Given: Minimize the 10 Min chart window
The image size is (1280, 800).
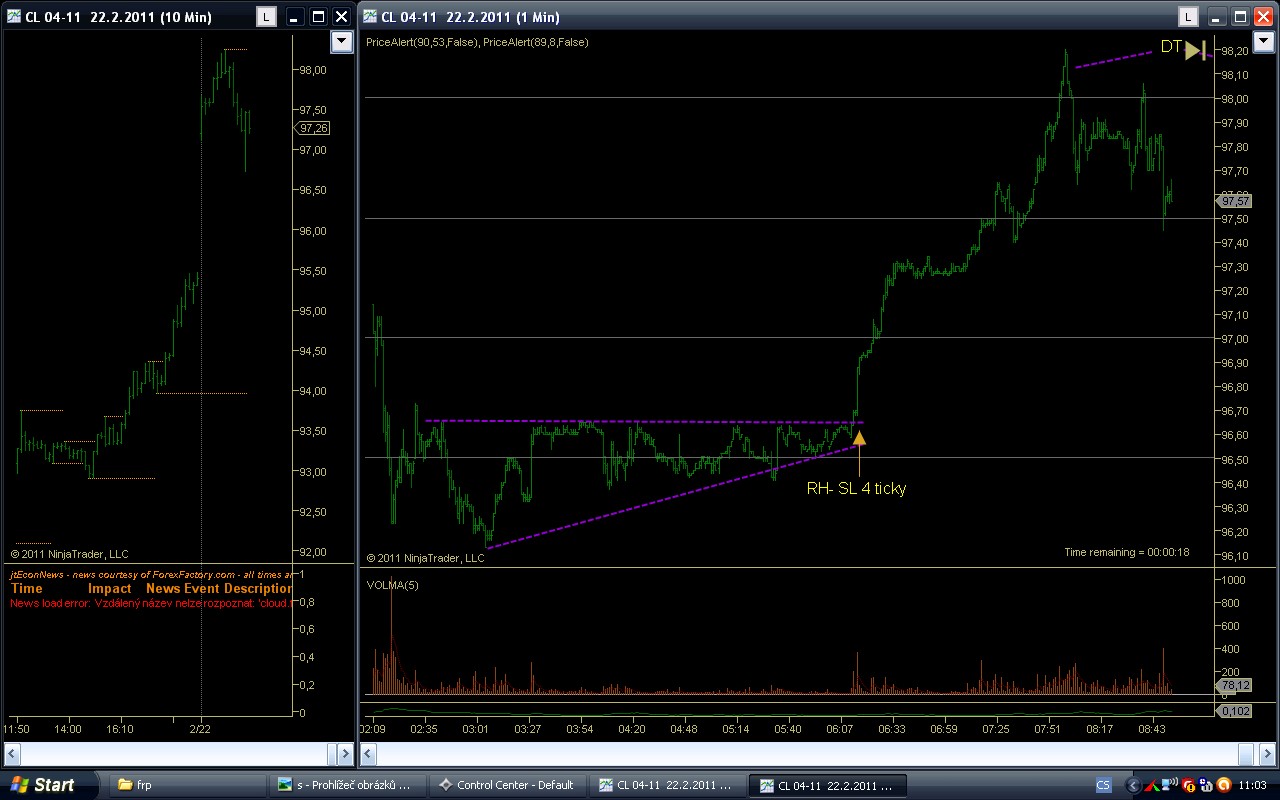Looking at the screenshot, I should point(295,16).
